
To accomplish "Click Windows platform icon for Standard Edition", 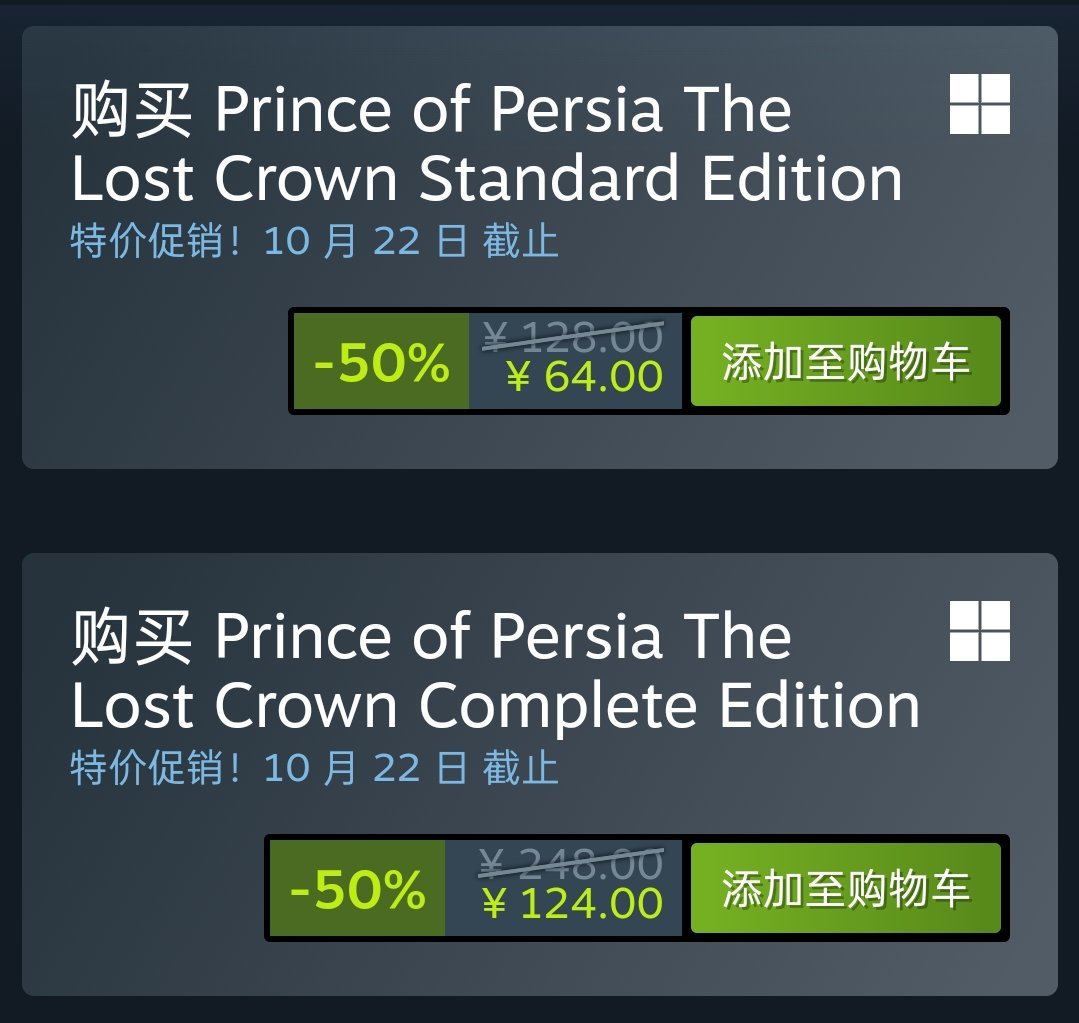I will tap(979, 104).
